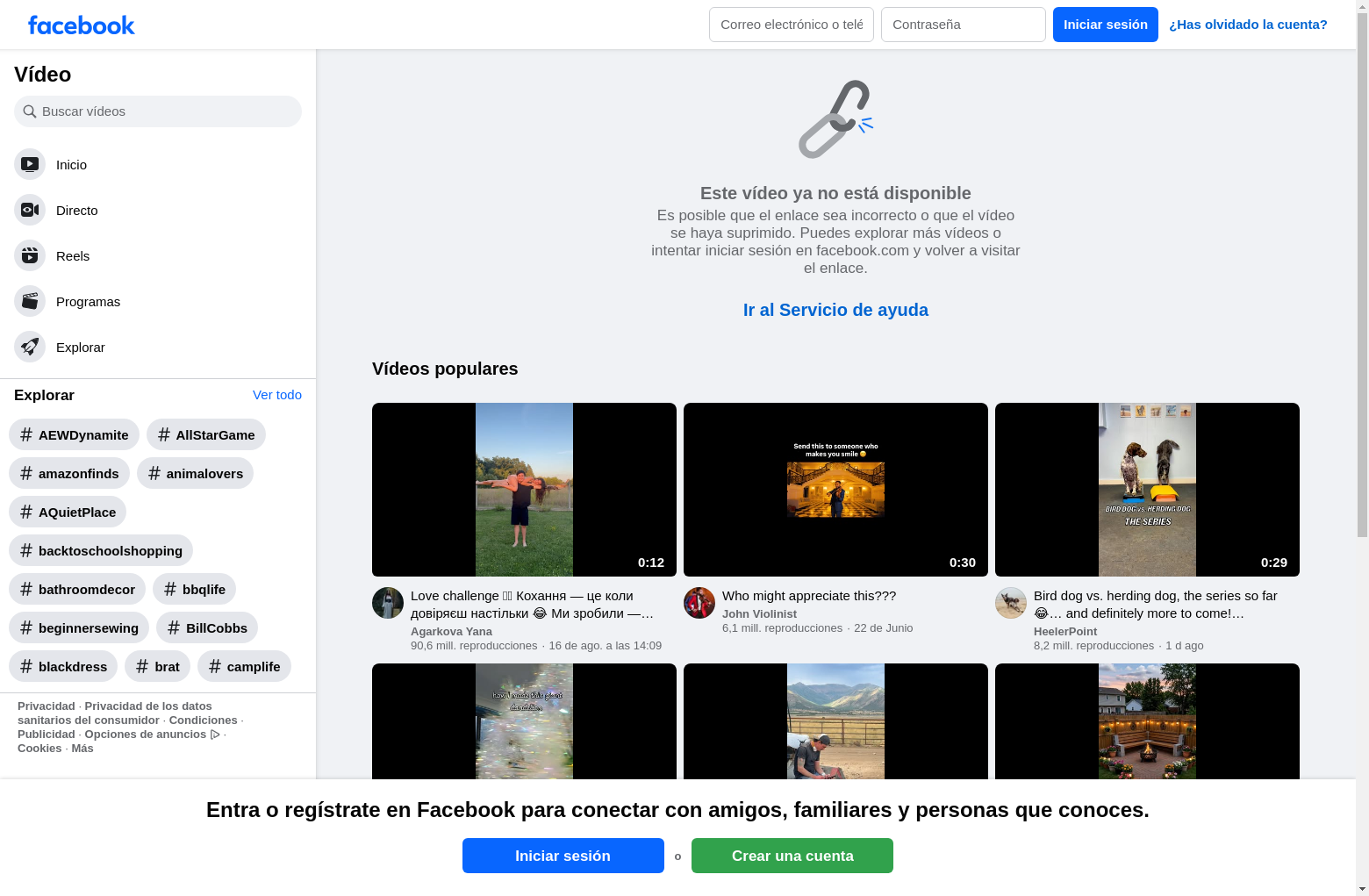Open the bathroomdecor hashtag
Screen dimensions: 1369x896
pos(77,589)
